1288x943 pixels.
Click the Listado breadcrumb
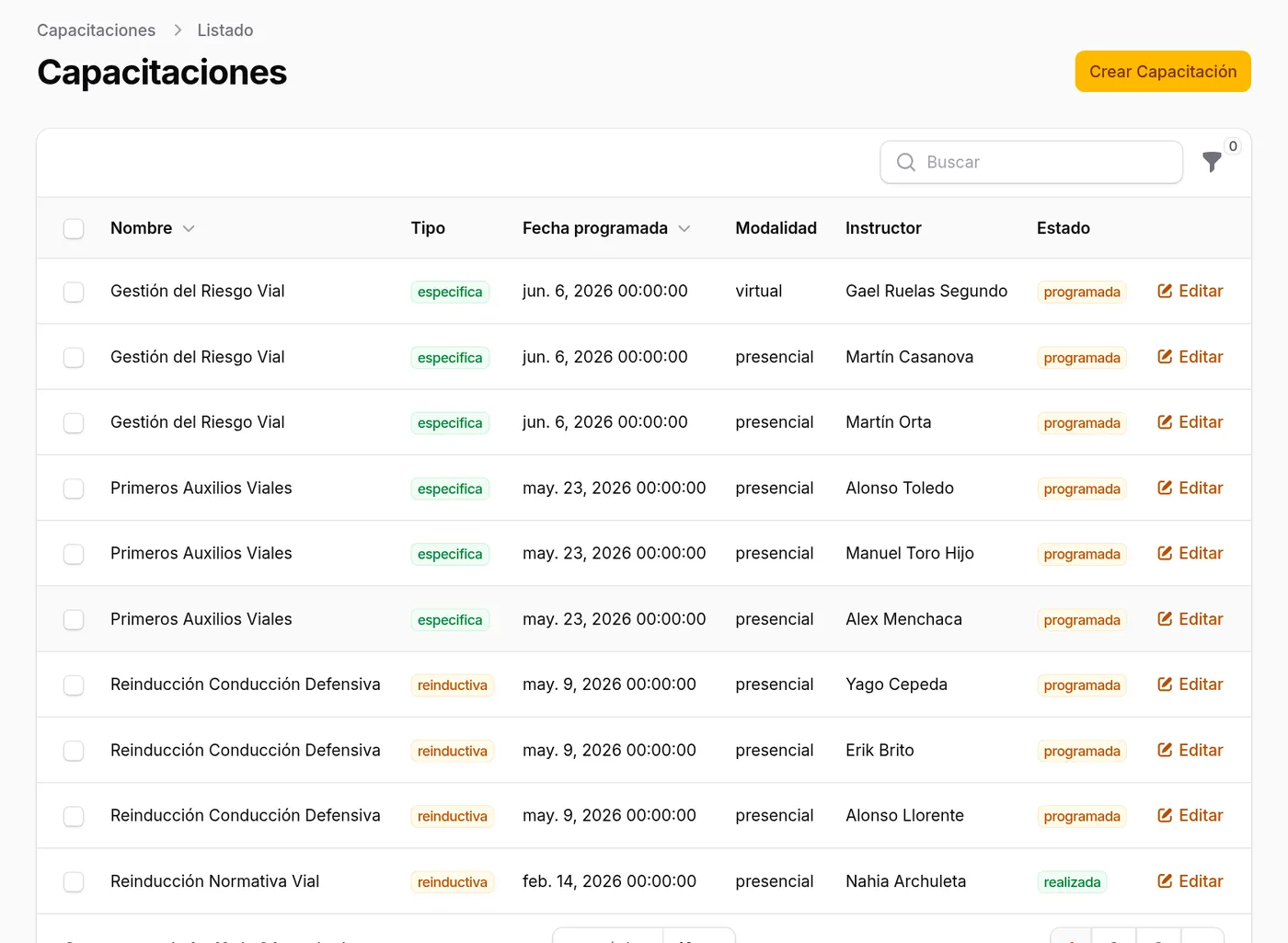pyautogui.click(x=225, y=30)
